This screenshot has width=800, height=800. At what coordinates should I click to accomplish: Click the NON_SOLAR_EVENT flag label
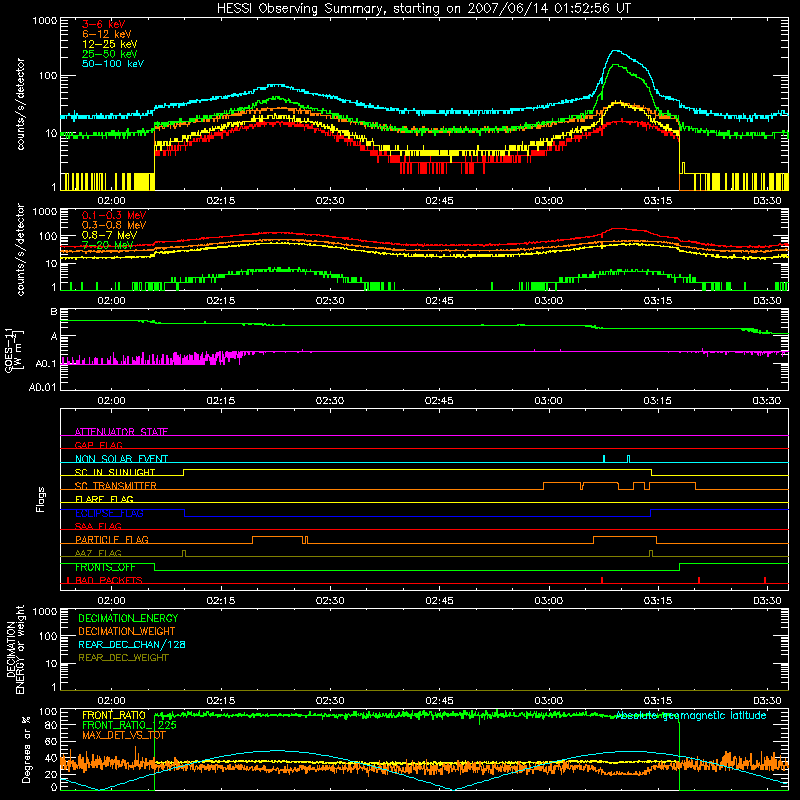[121, 459]
